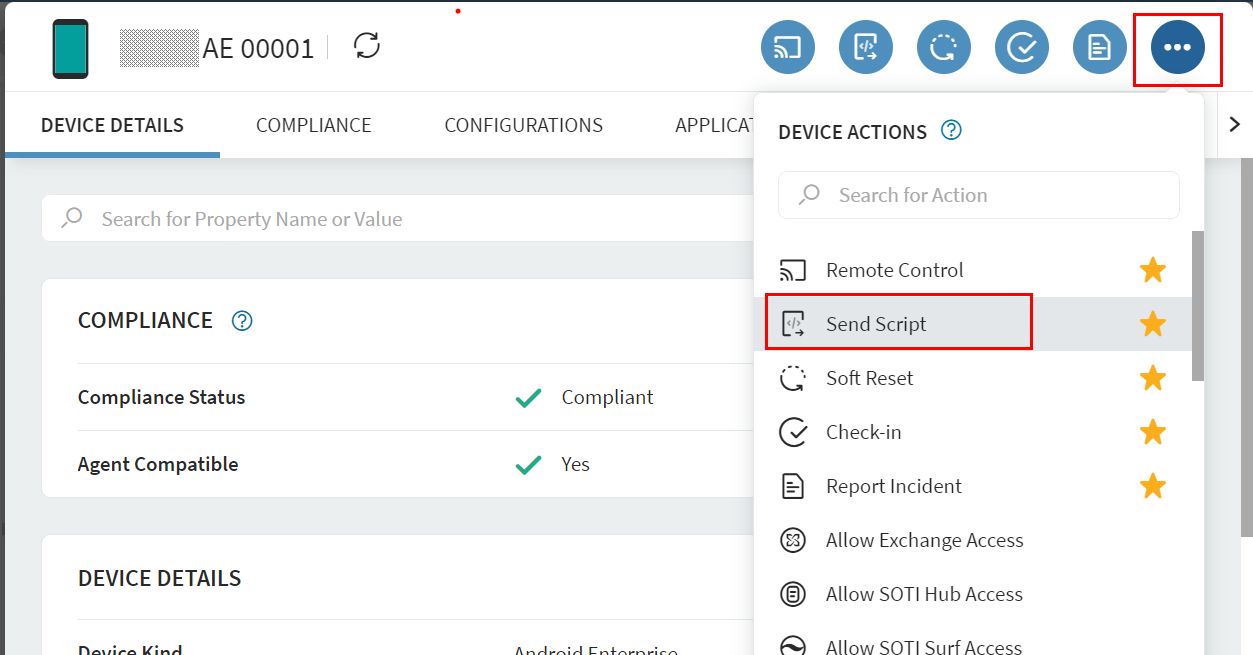Click the Check-in toolbar icon
Image resolution: width=1253 pixels, height=655 pixels.
pyautogui.click(x=1021, y=46)
